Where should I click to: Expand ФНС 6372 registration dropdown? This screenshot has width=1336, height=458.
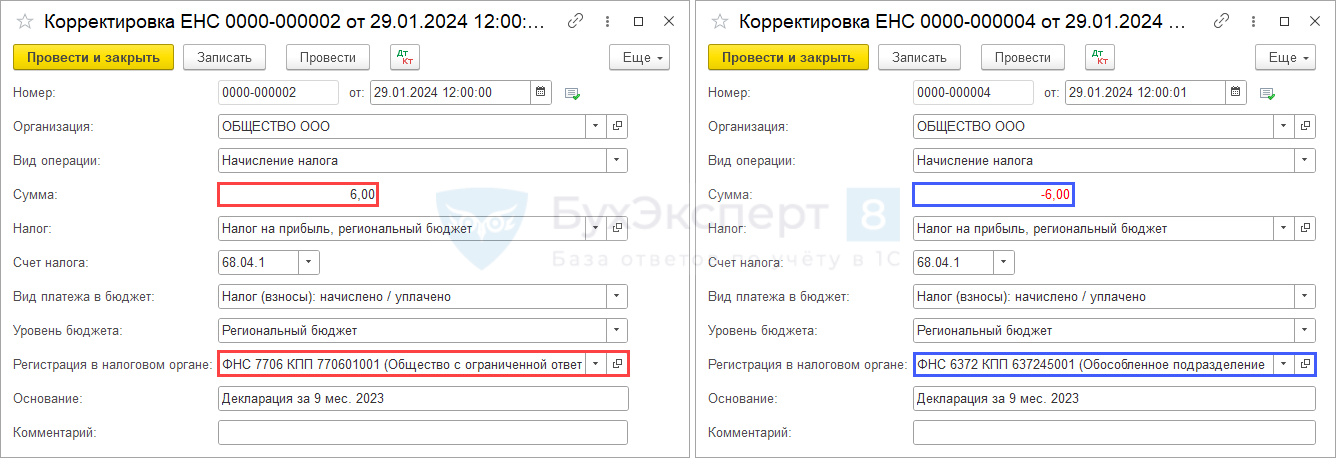1283,365
